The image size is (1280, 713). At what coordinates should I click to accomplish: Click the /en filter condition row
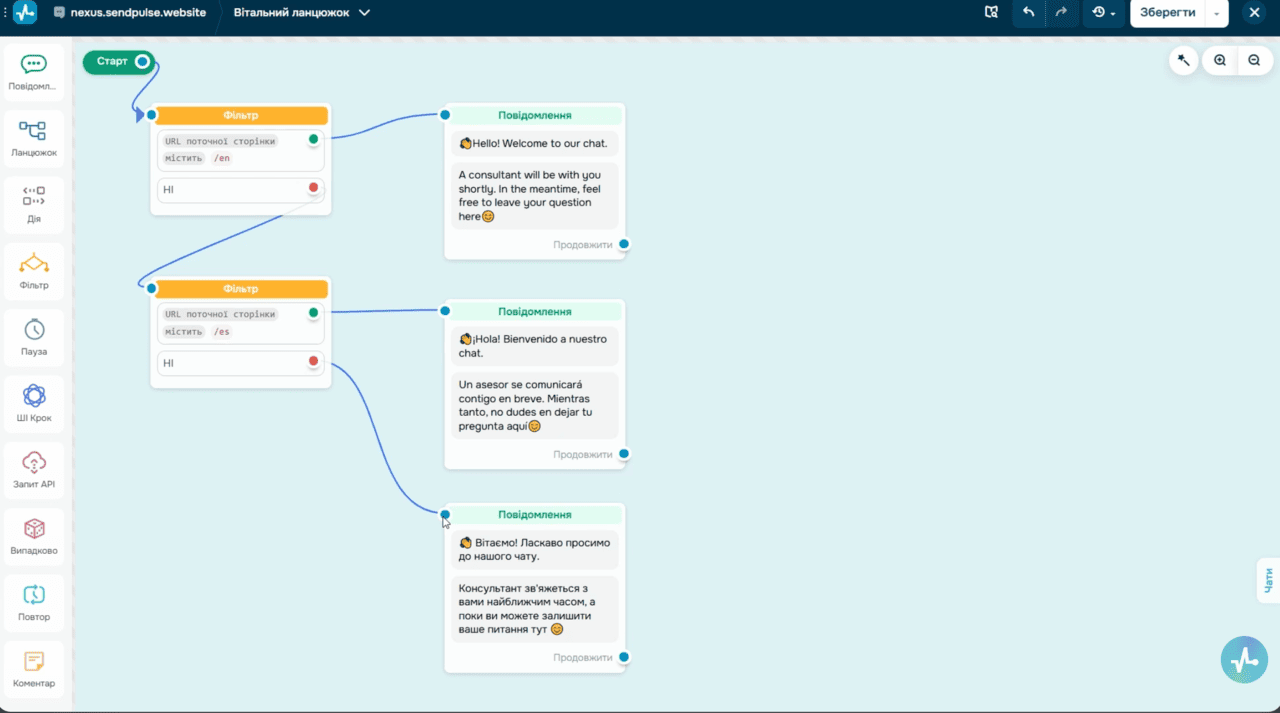pos(241,150)
